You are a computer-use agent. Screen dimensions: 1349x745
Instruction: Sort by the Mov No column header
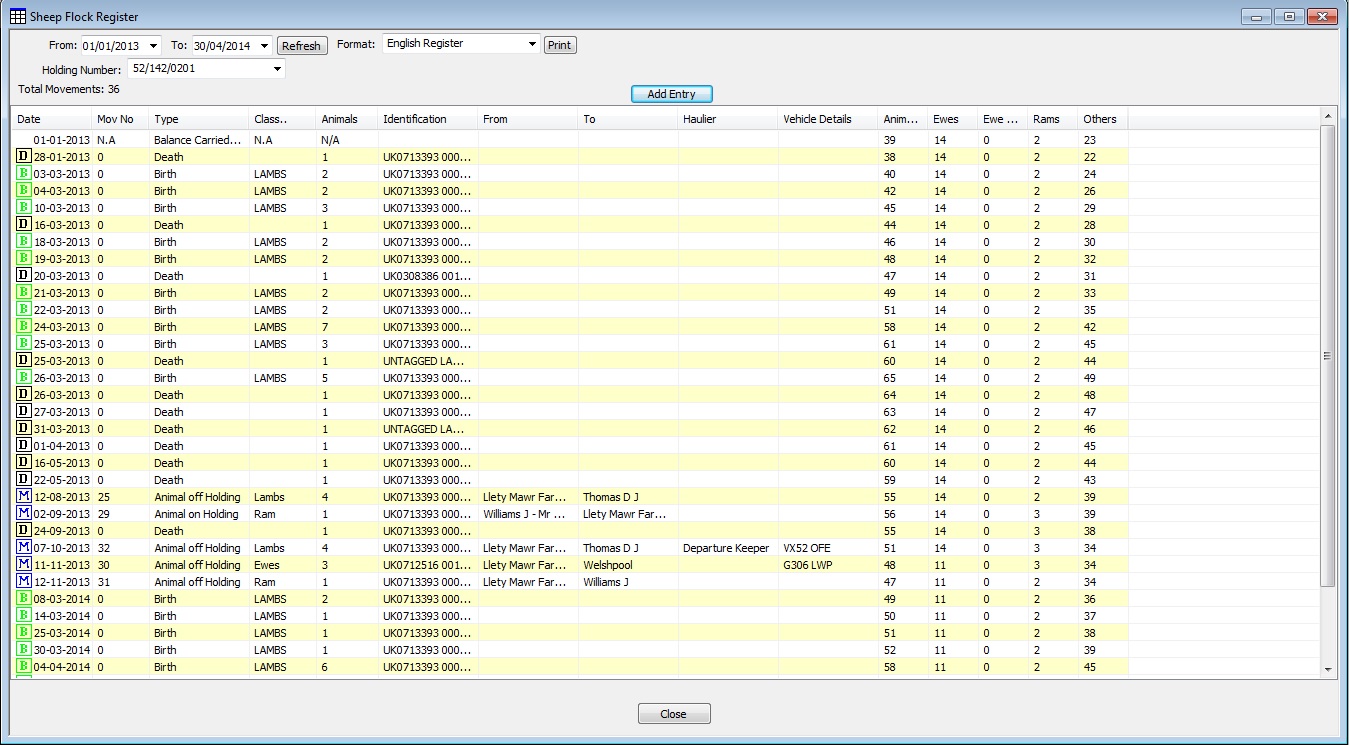pyautogui.click(x=120, y=119)
